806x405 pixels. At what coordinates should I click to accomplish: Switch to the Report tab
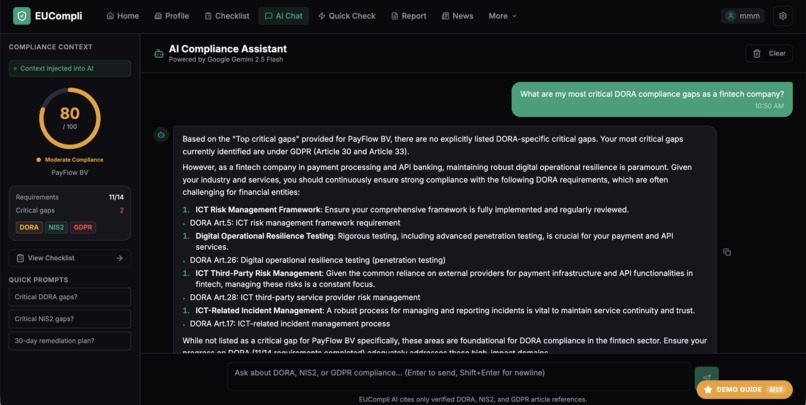[x=409, y=16]
